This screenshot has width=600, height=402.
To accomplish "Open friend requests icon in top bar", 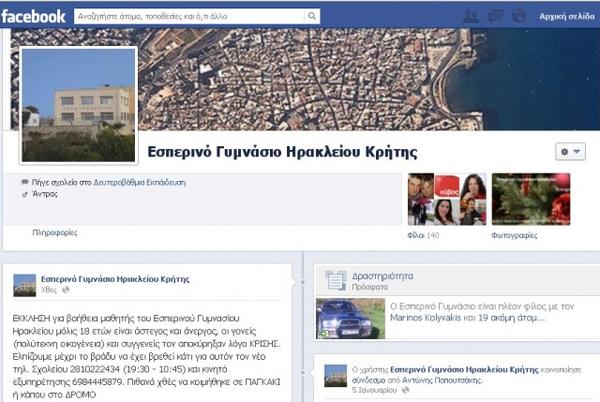I will tap(470, 16).
